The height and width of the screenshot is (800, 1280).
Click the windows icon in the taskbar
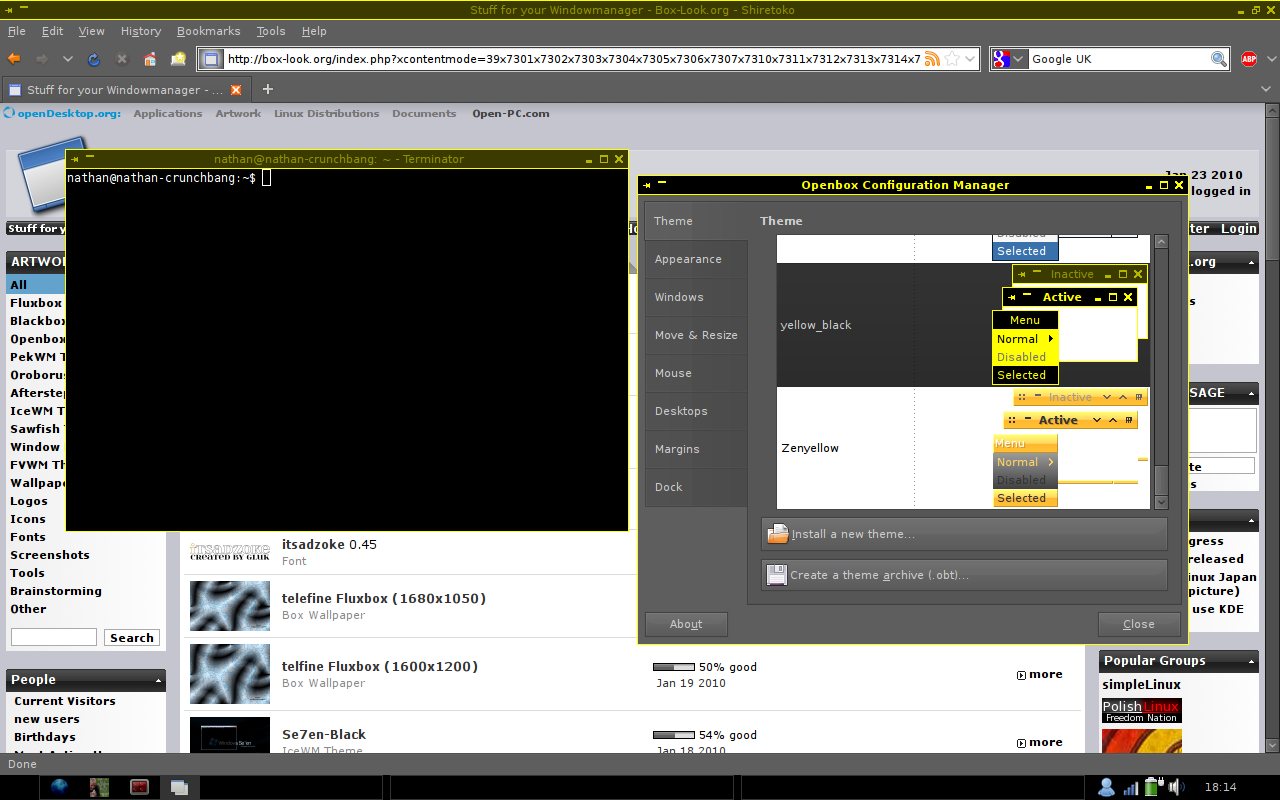tap(179, 787)
